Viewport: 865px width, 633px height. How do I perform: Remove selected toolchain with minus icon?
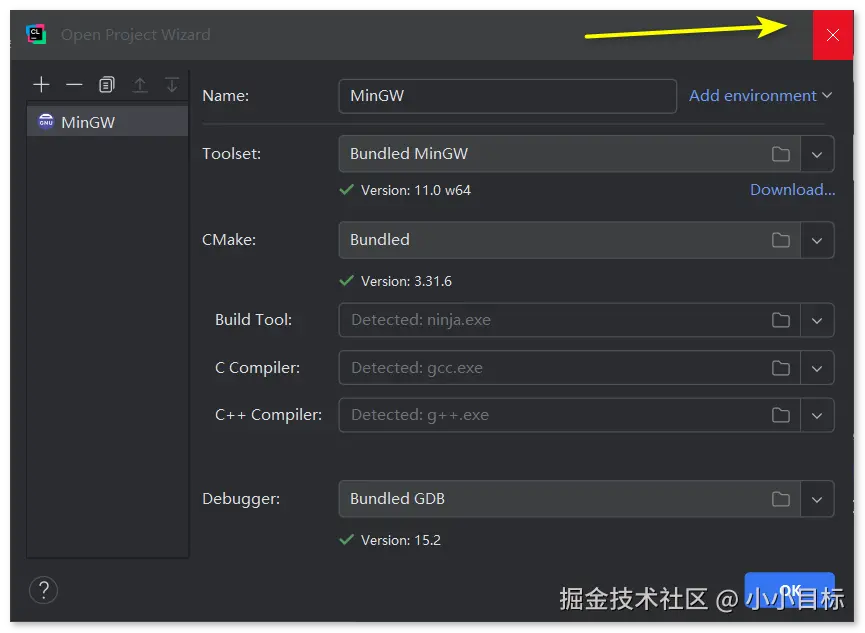[x=74, y=85]
